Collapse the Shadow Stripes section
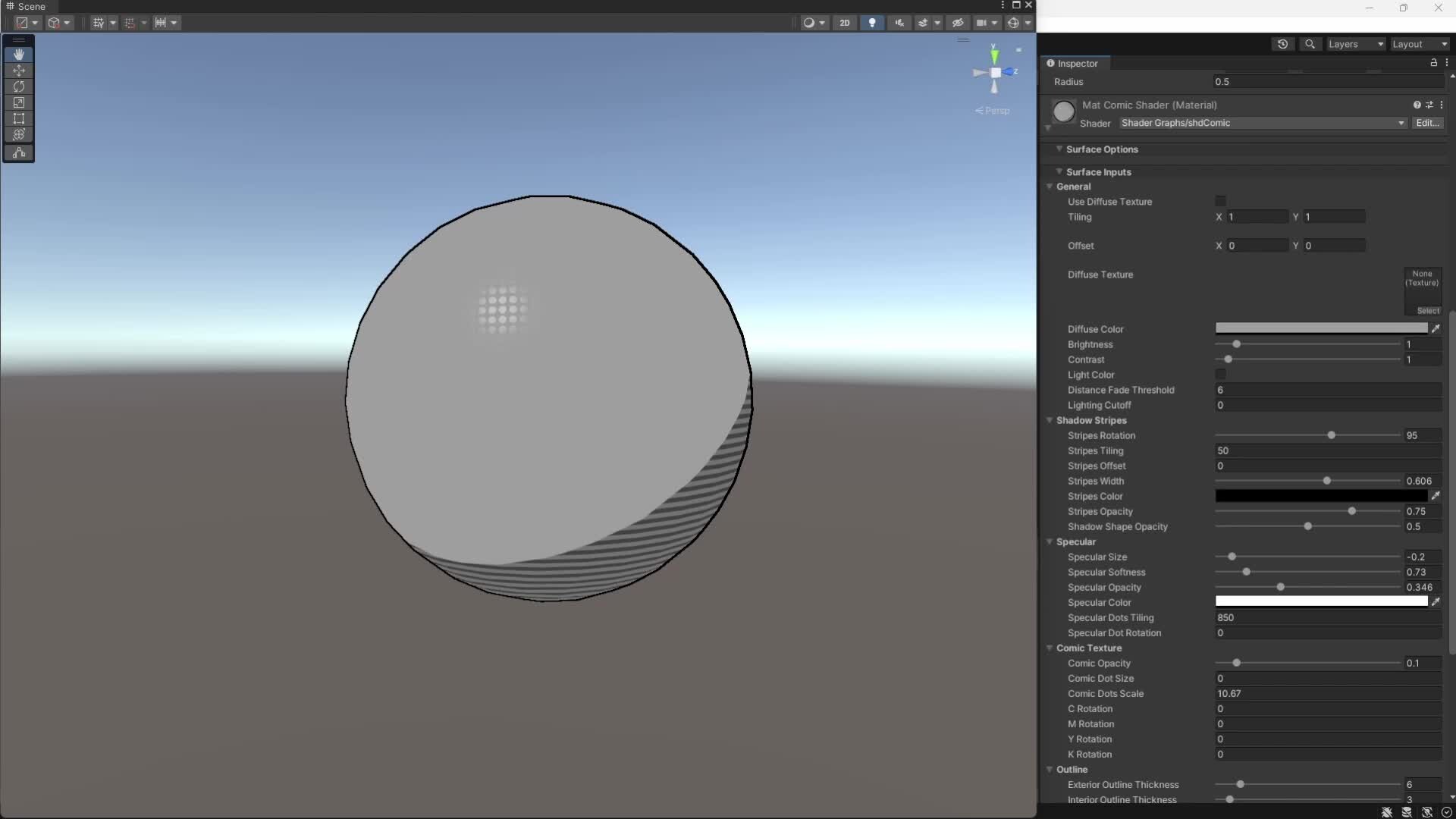1456x819 pixels. coord(1049,421)
